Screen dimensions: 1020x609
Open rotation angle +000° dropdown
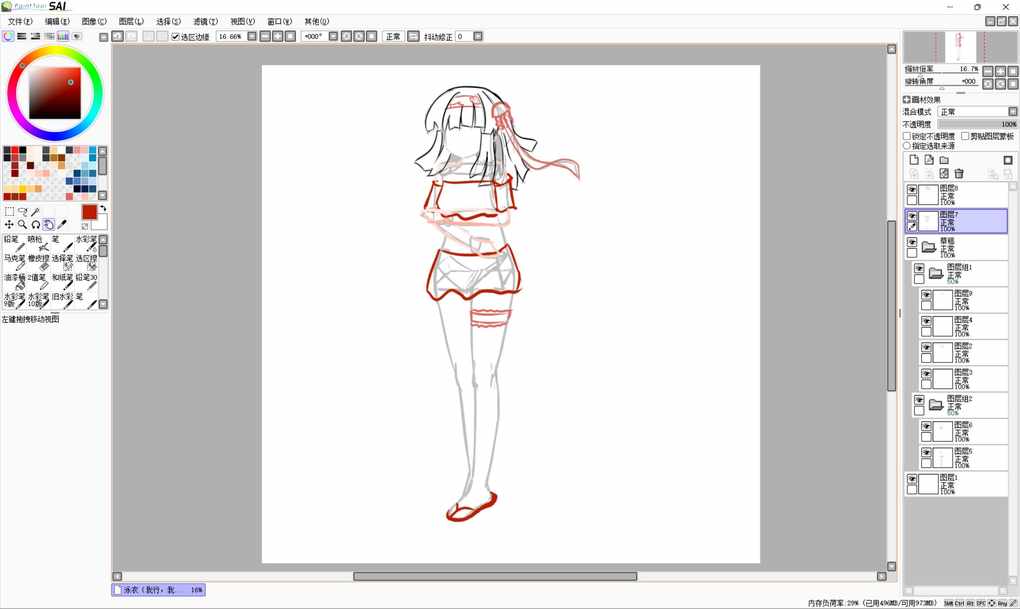point(333,36)
